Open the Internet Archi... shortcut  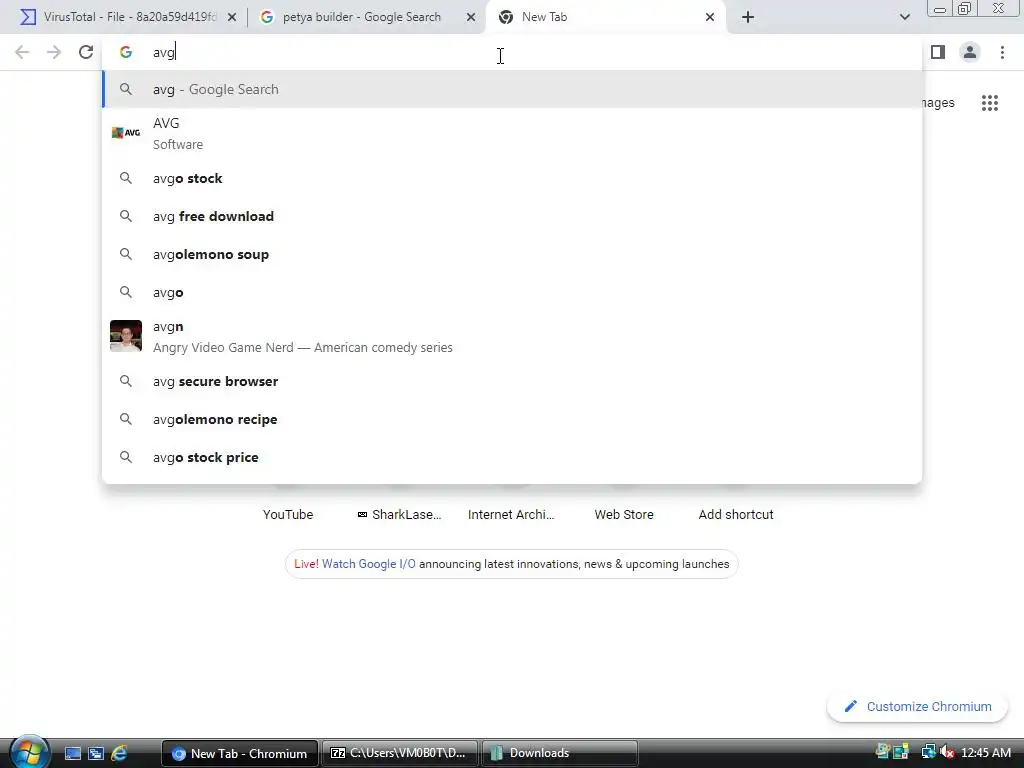tap(511, 514)
